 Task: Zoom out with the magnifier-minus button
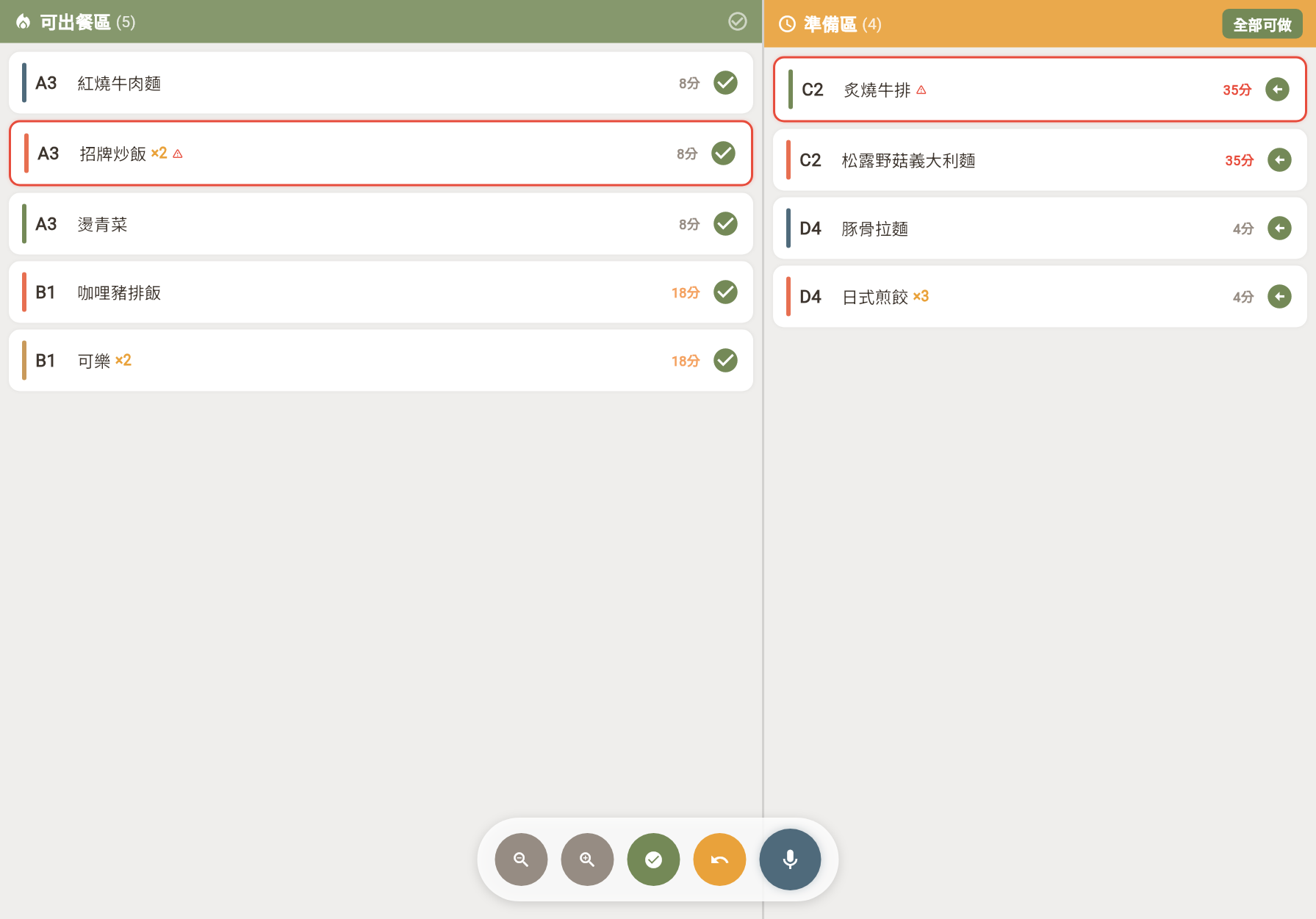pyautogui.click(x=521, y=859)
